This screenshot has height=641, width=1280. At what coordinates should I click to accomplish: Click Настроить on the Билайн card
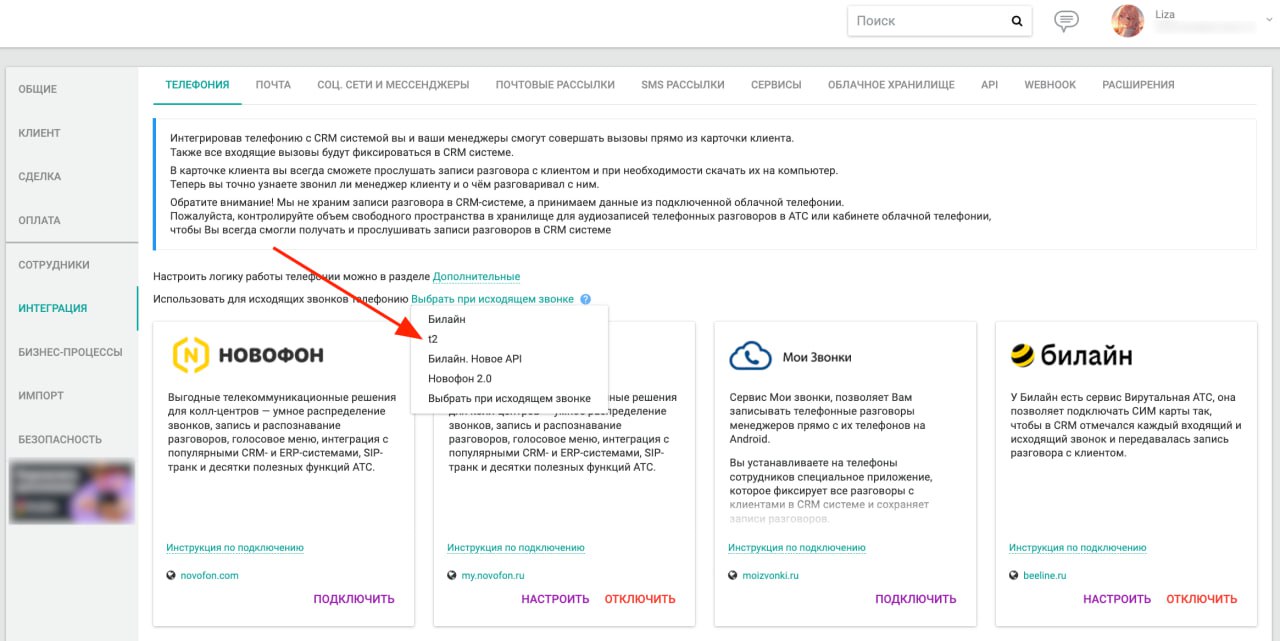click(x=1117, y=599)
